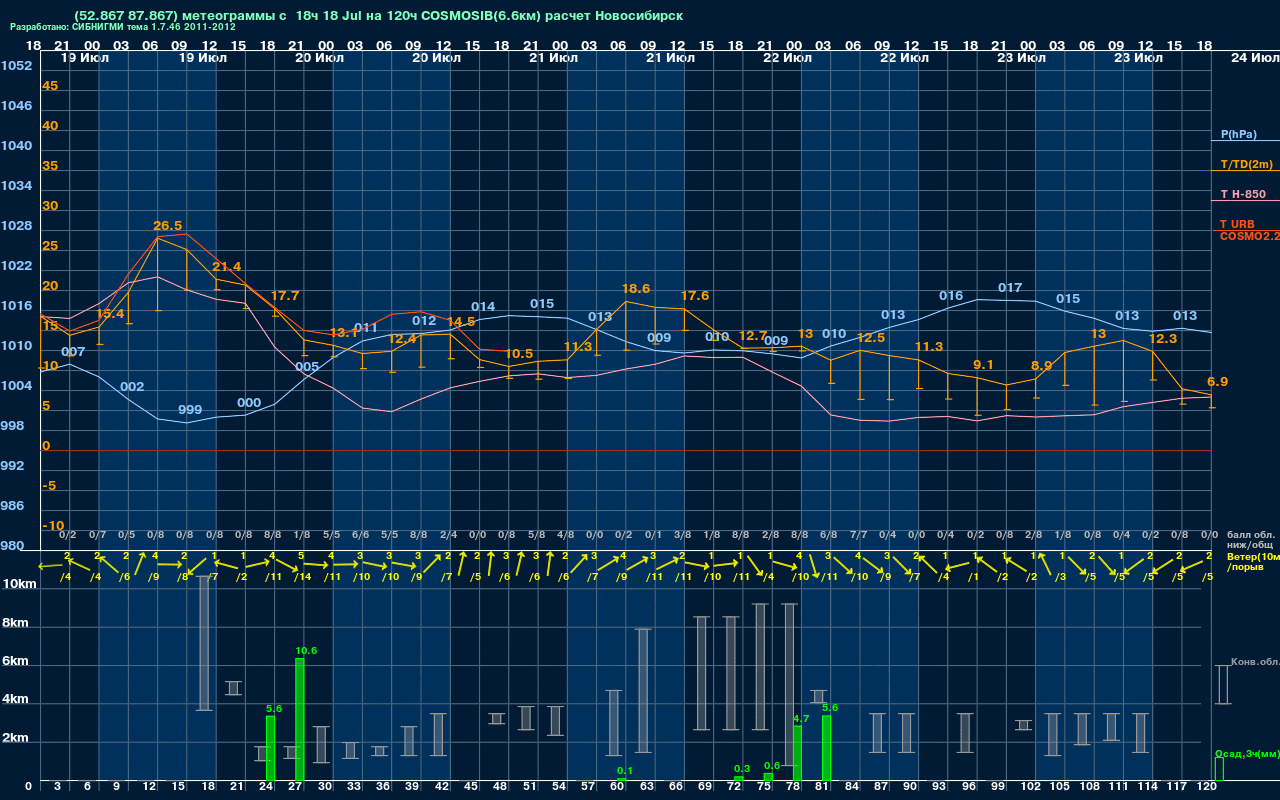Click the 002 pressure label

[x=132, y=387]
